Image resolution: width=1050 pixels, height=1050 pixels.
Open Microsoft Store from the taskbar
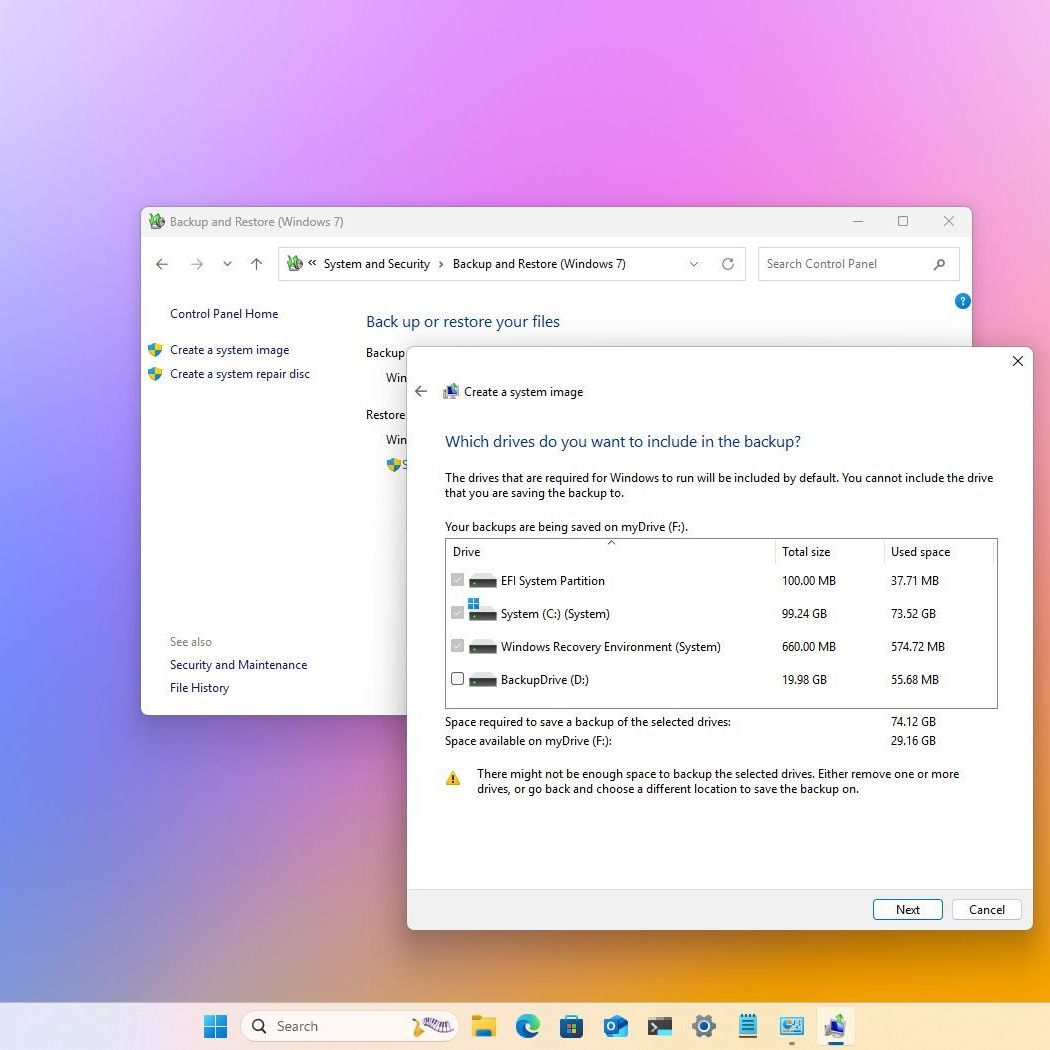pyautogui.click(x=571, y=1026)
